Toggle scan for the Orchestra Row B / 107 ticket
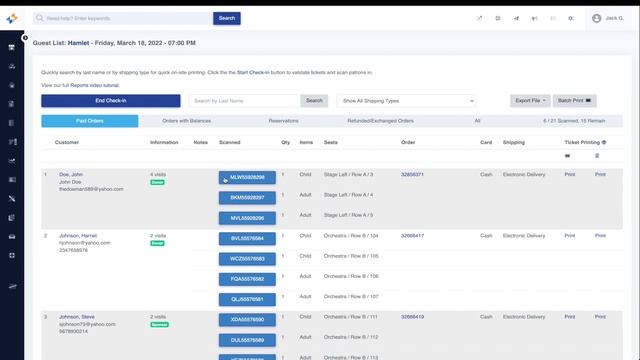640x360 pixels. click(247, 299)
